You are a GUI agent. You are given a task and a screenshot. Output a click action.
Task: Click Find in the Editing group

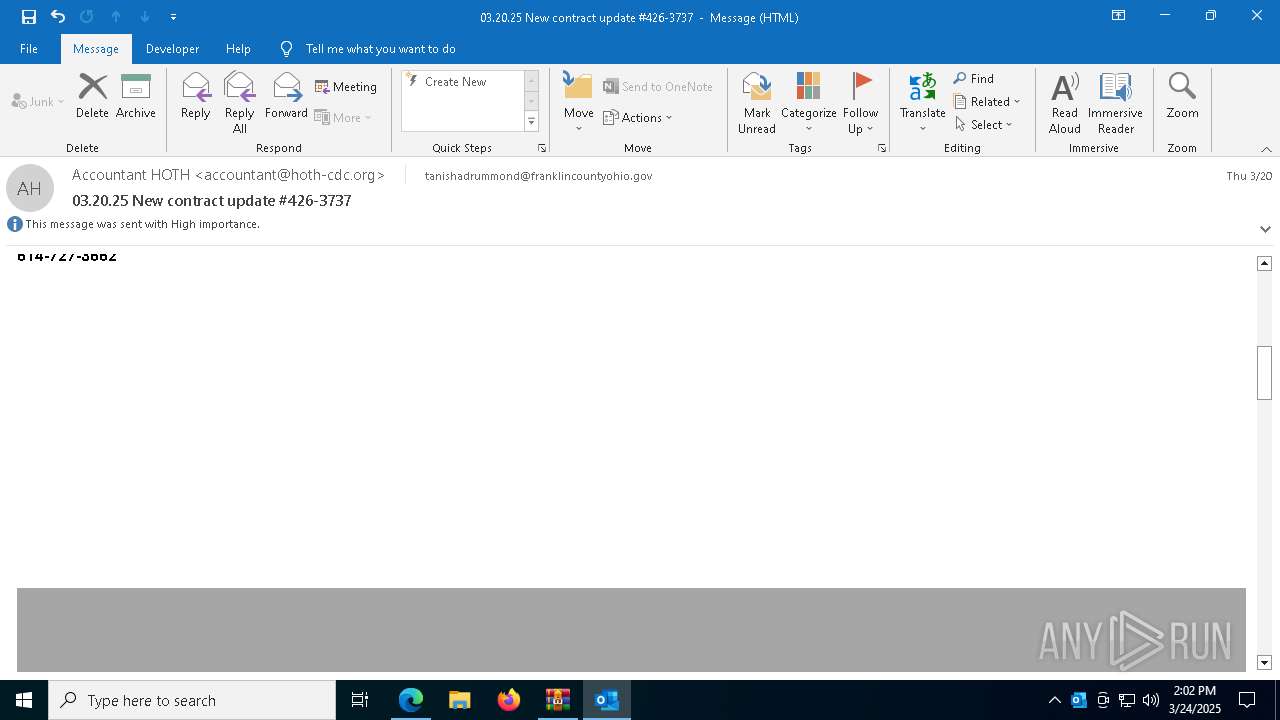(x=974, y=79)
